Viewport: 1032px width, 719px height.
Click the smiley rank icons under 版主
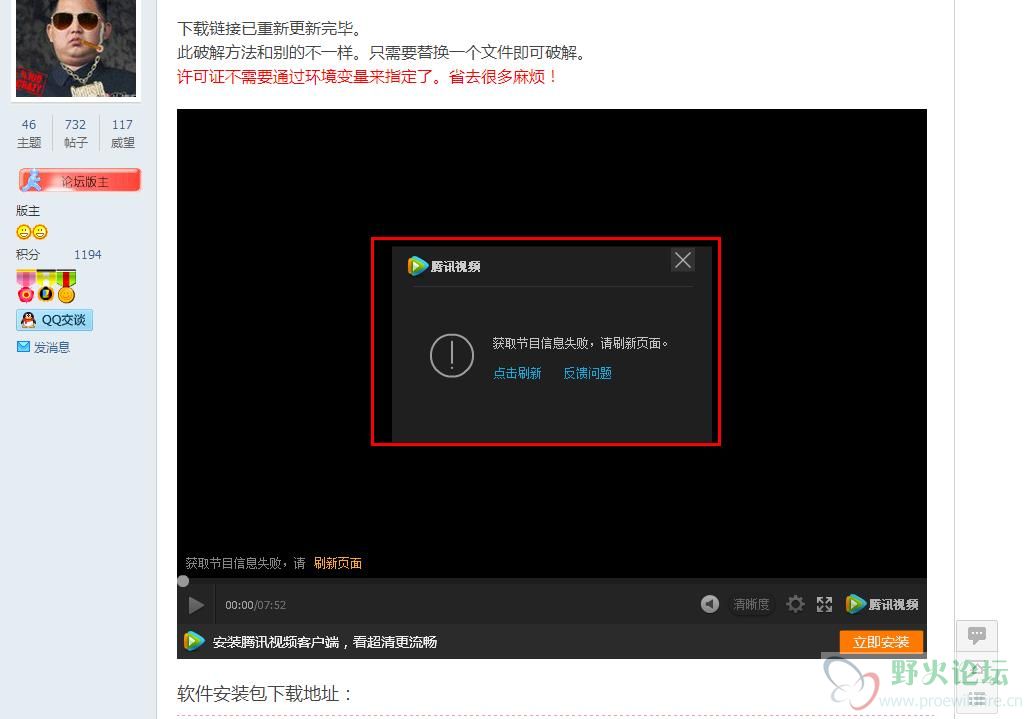[x=32, y=232]
